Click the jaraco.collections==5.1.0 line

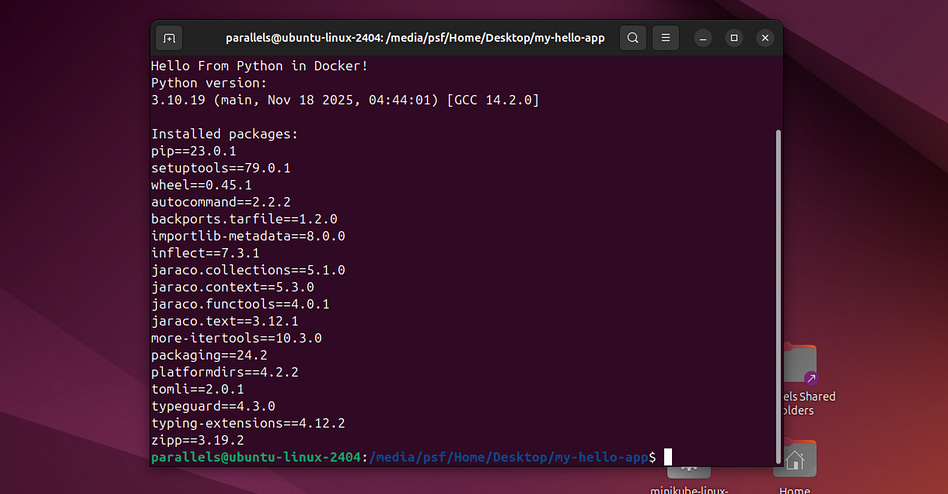pyautogui.click(x=248, y=270)
